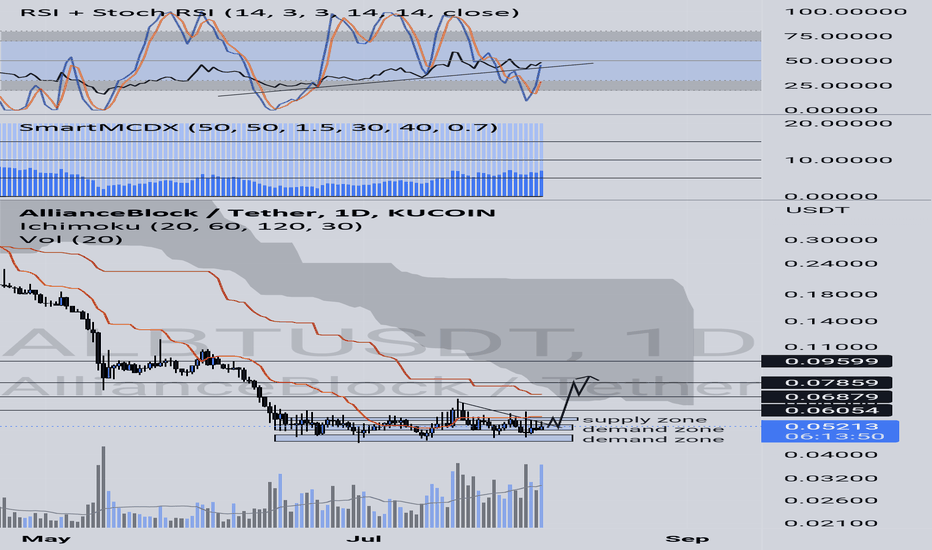Click the lower demand zone text label

pyautogui.click(x=653, y=439)
